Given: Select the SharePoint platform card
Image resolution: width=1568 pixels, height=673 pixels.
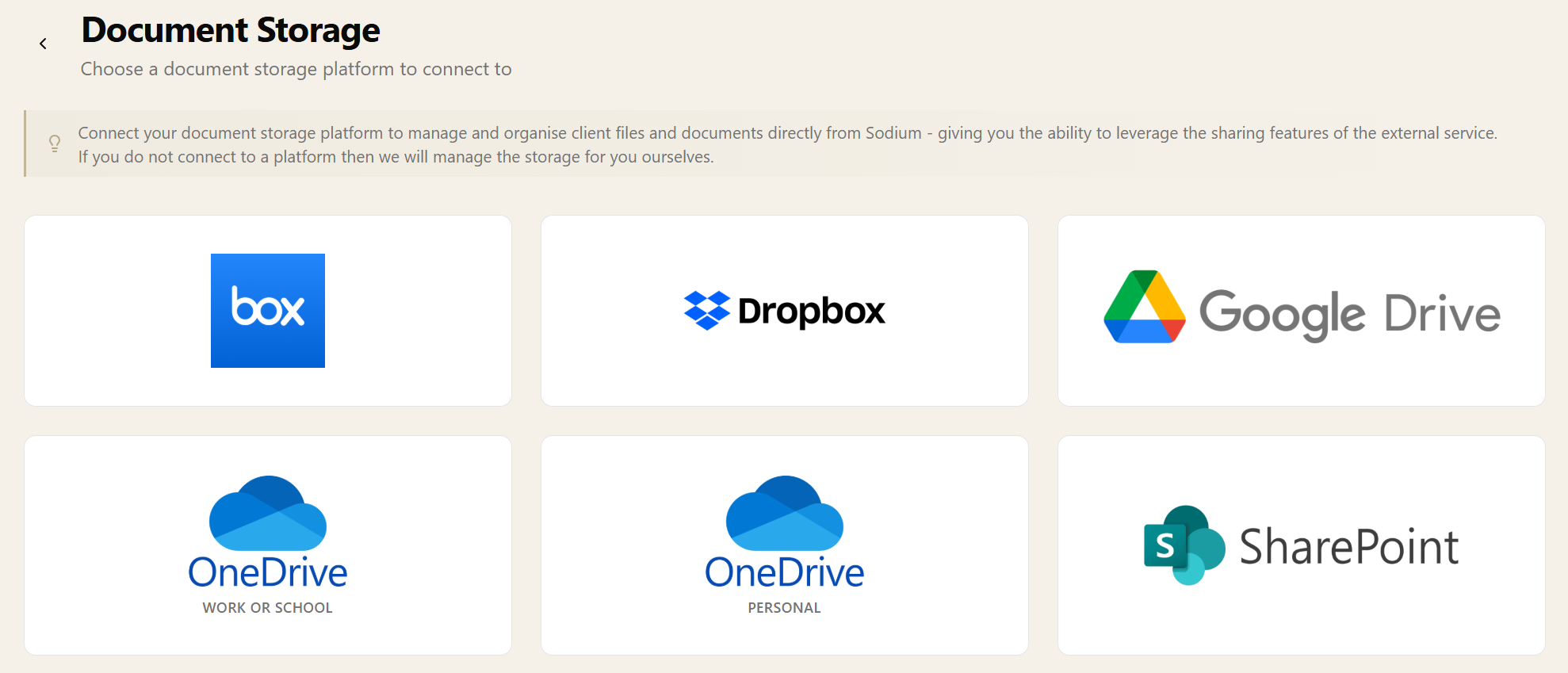Looking at the screenshot, I should (1302, 545).
